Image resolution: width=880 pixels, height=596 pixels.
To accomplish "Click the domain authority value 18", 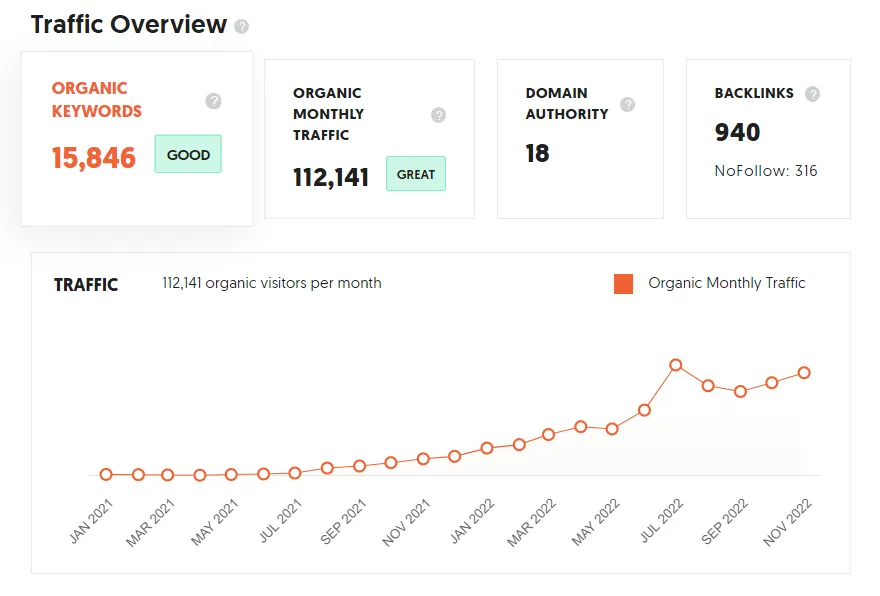I will pyautogui.click(x=537, y=153).
